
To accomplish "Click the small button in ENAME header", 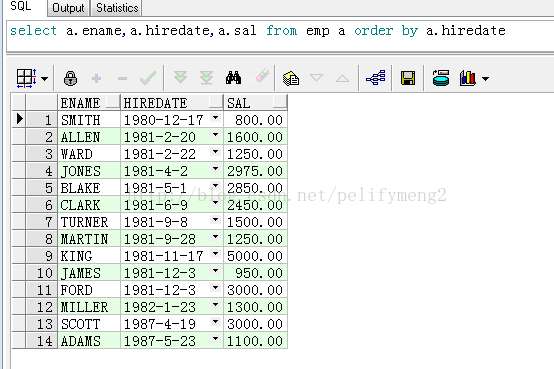I will (x=113, y=101).
